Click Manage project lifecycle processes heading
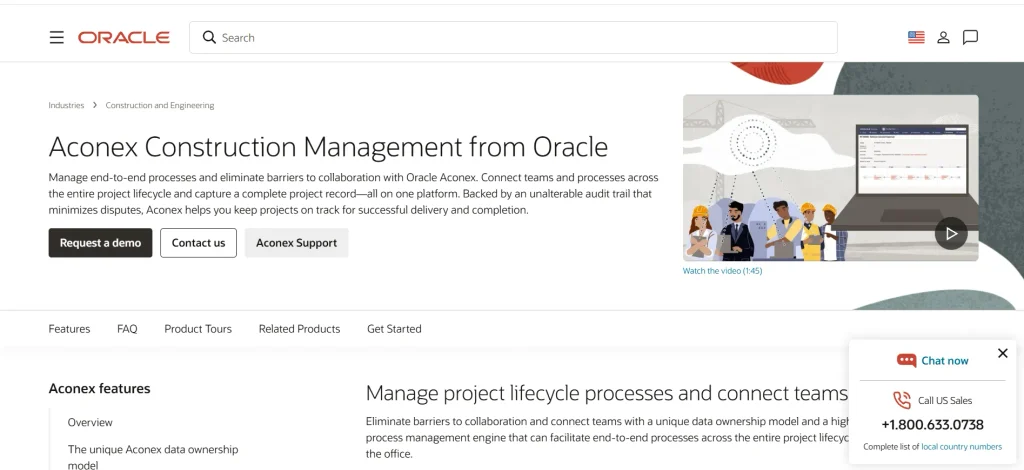This screenshot has height=470, width=1024. (607, 393)
